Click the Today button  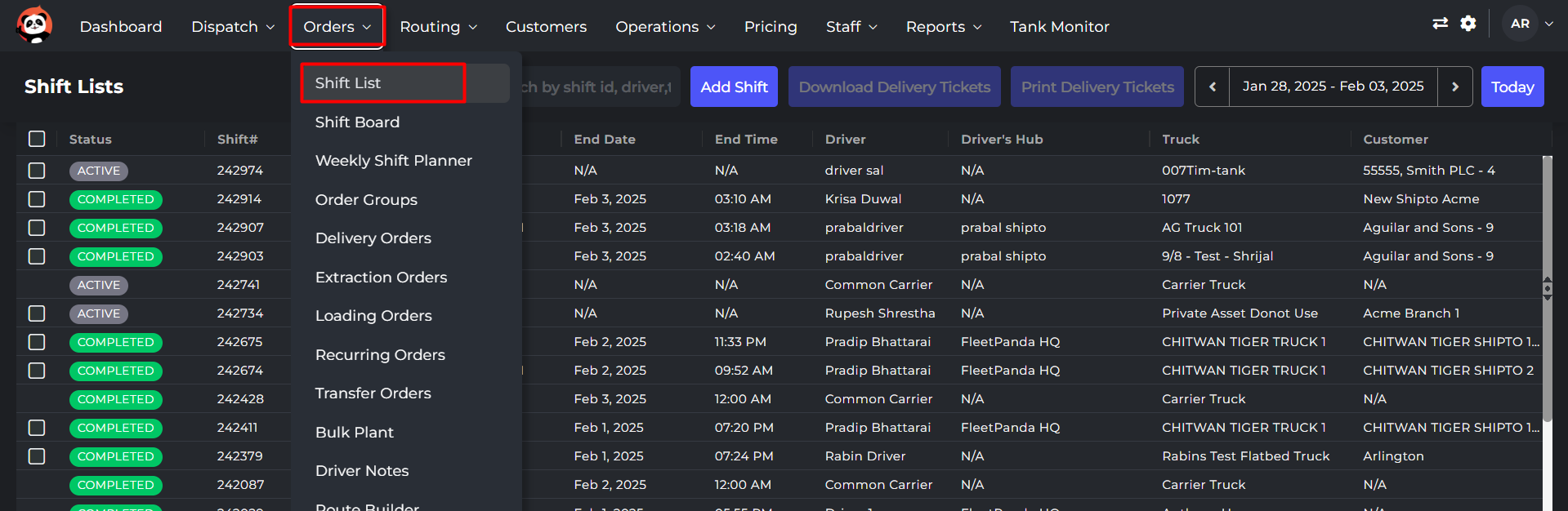click(x=1512, y=87)
